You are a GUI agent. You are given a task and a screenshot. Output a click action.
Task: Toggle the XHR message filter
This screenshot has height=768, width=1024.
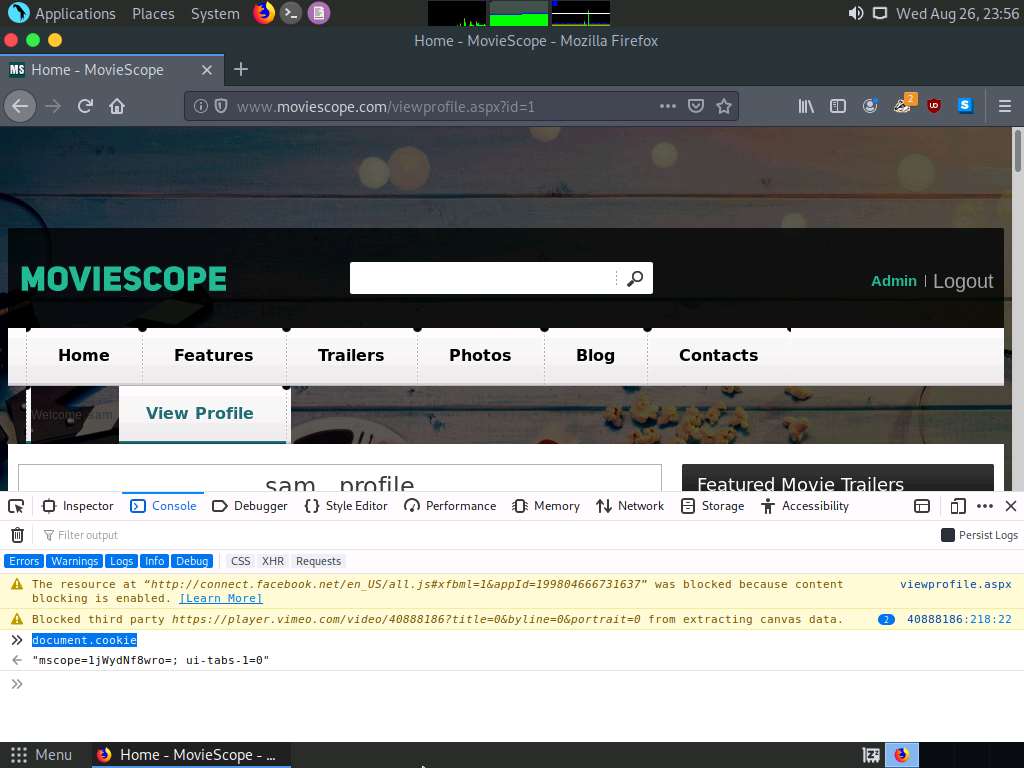click(272, 561)
